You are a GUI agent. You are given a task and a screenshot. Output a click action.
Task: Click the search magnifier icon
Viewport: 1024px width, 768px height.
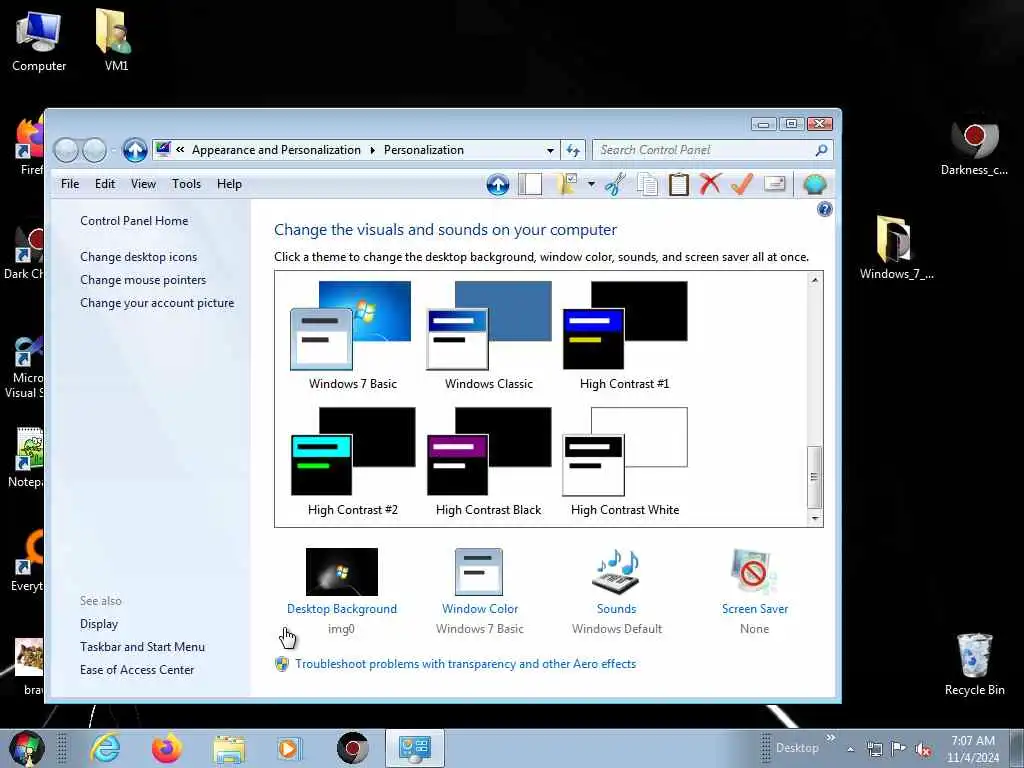point(822,150)
